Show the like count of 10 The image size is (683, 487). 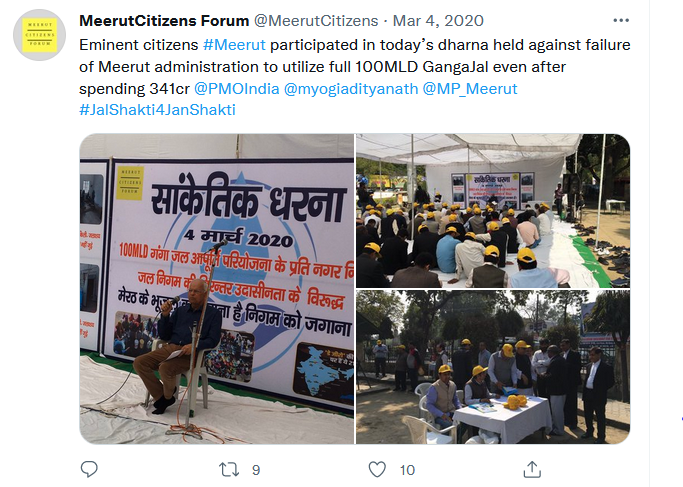pyautogui.click(x=407, y=470)
